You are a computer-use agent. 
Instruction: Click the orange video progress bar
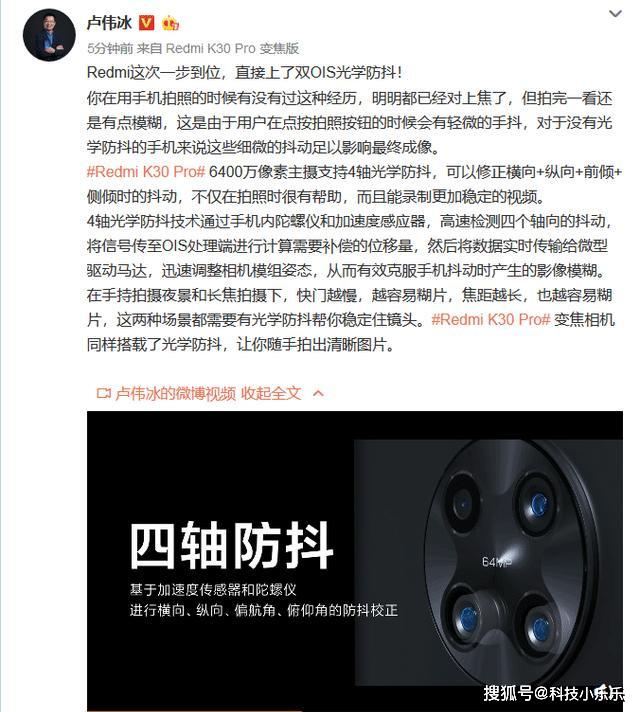point(194,710)
